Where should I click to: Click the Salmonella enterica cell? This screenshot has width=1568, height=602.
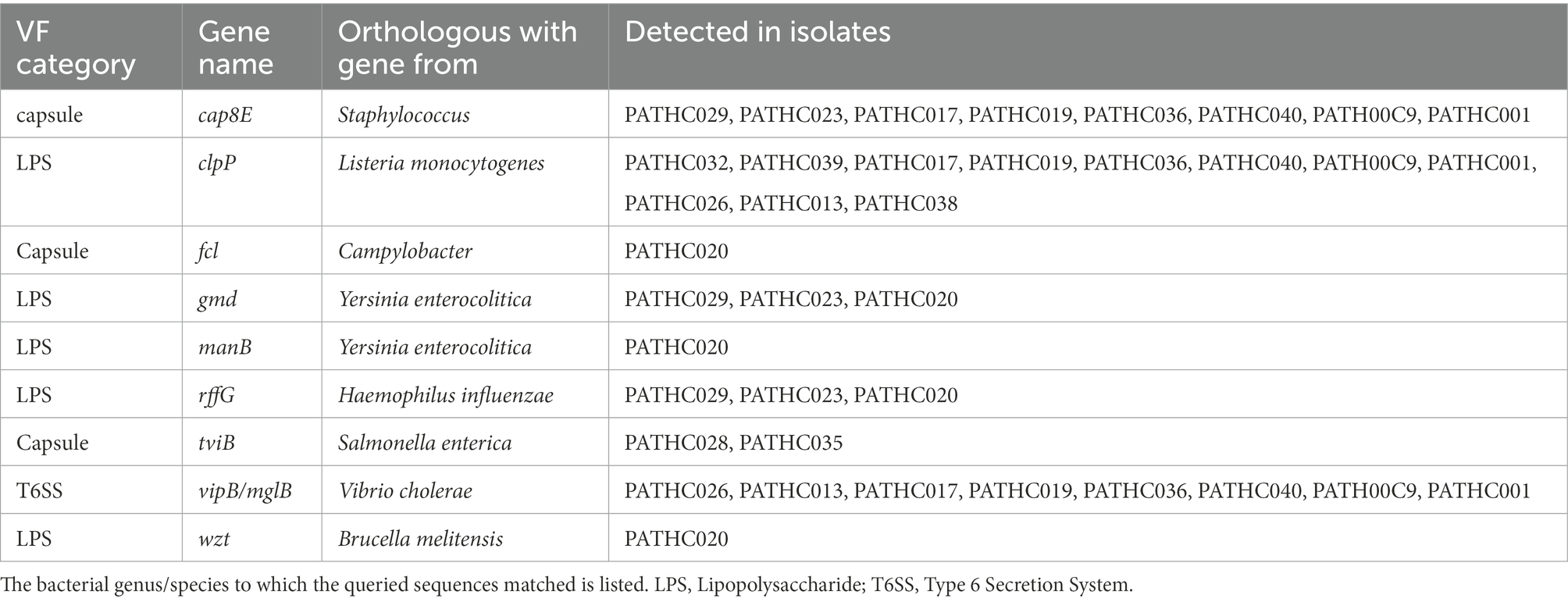(425, 443)
